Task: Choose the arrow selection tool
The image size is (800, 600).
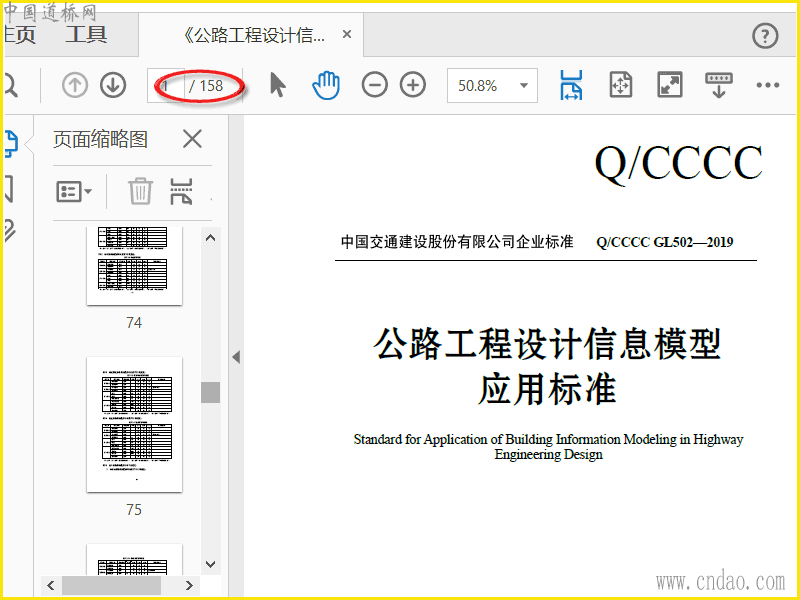Action: (x=278, y=85)
